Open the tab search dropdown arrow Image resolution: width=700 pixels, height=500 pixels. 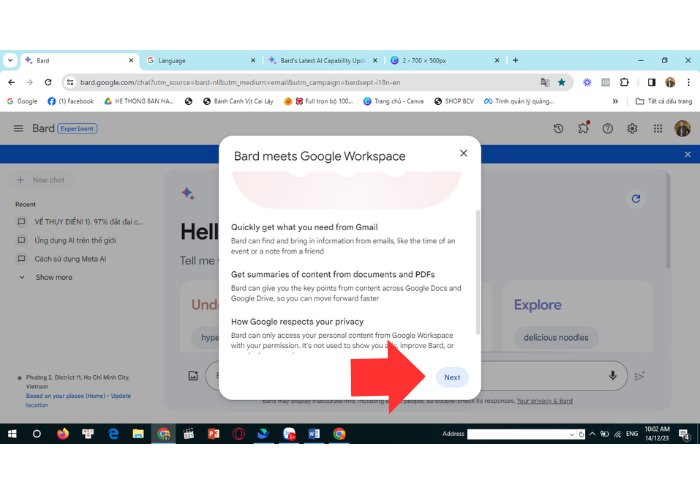10,60
